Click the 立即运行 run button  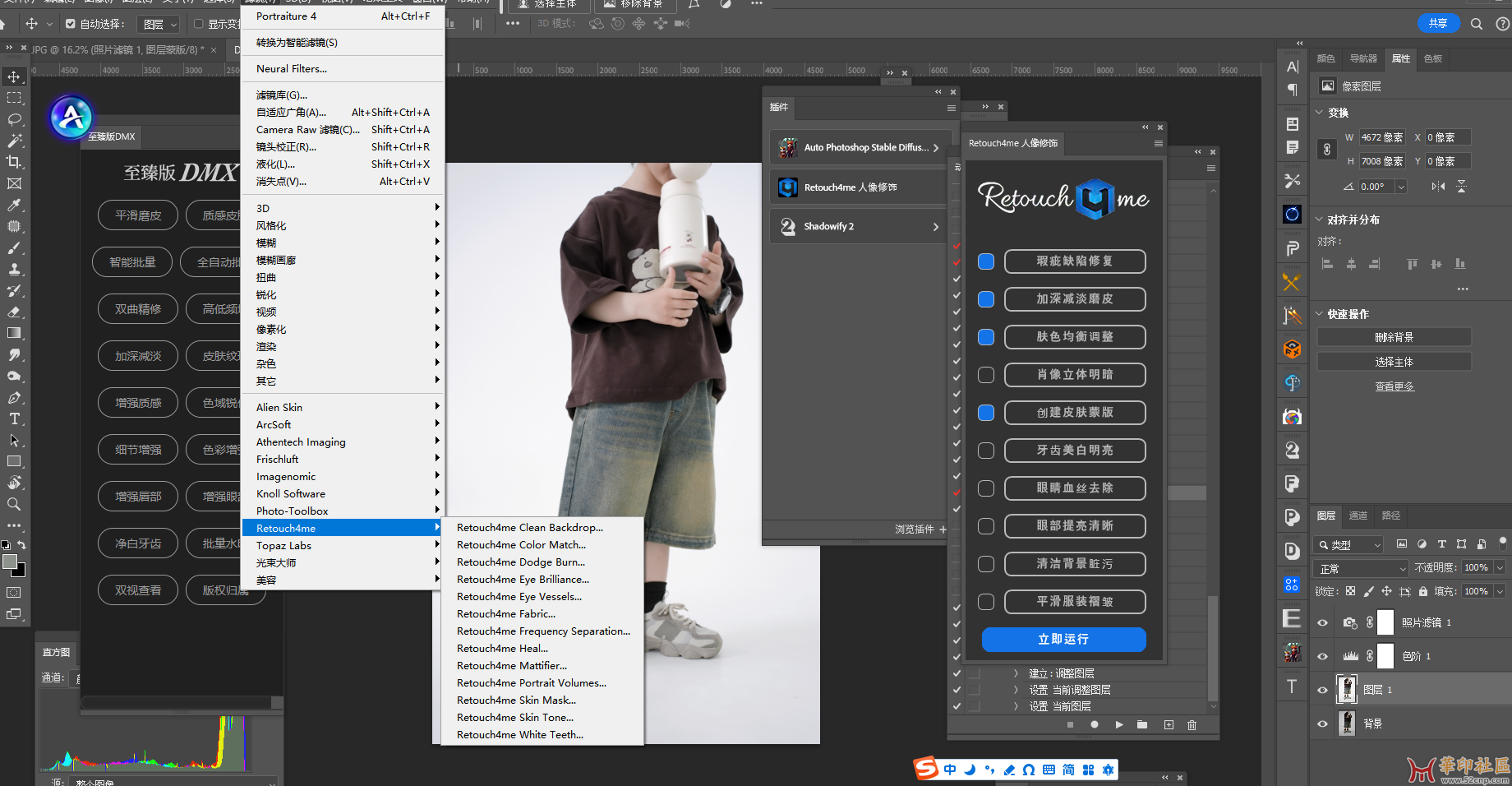1063,640
